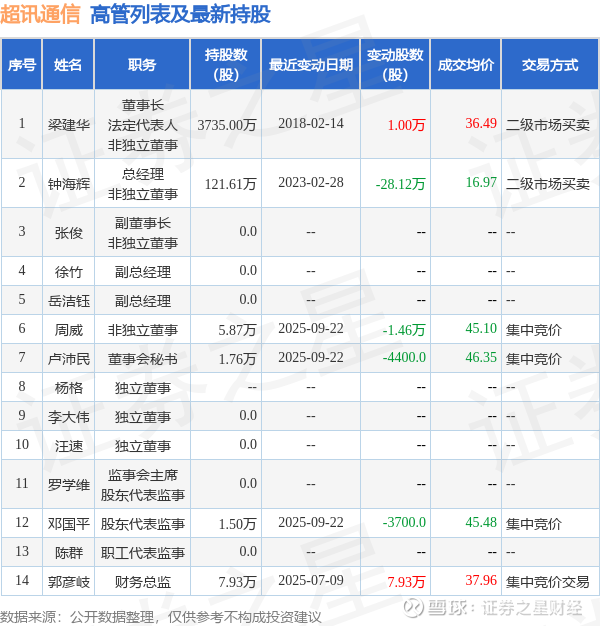The height and width of the screenshot is (626, 600).
Task: Click the name 汪速
Action: (x=69, y=446)
